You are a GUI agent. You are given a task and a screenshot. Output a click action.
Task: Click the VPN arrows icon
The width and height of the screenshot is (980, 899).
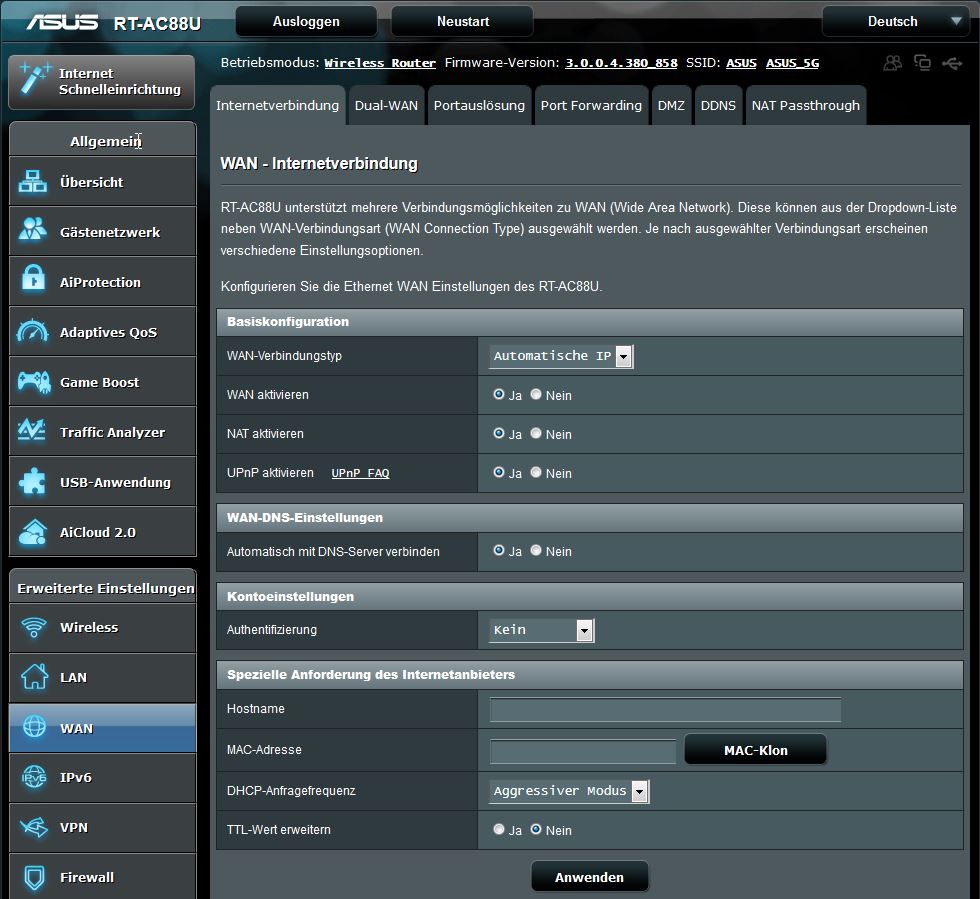point(34,827)
